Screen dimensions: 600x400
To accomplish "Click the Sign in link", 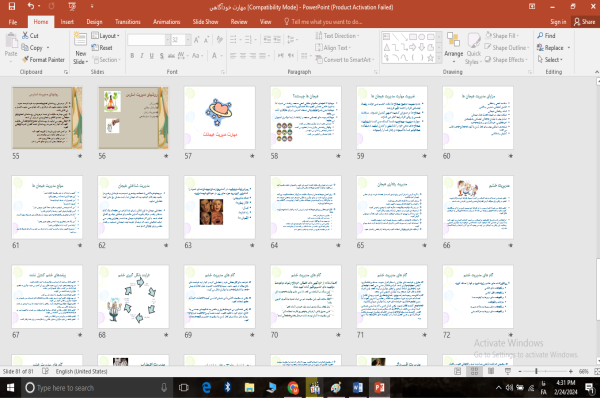I will 556,20.
